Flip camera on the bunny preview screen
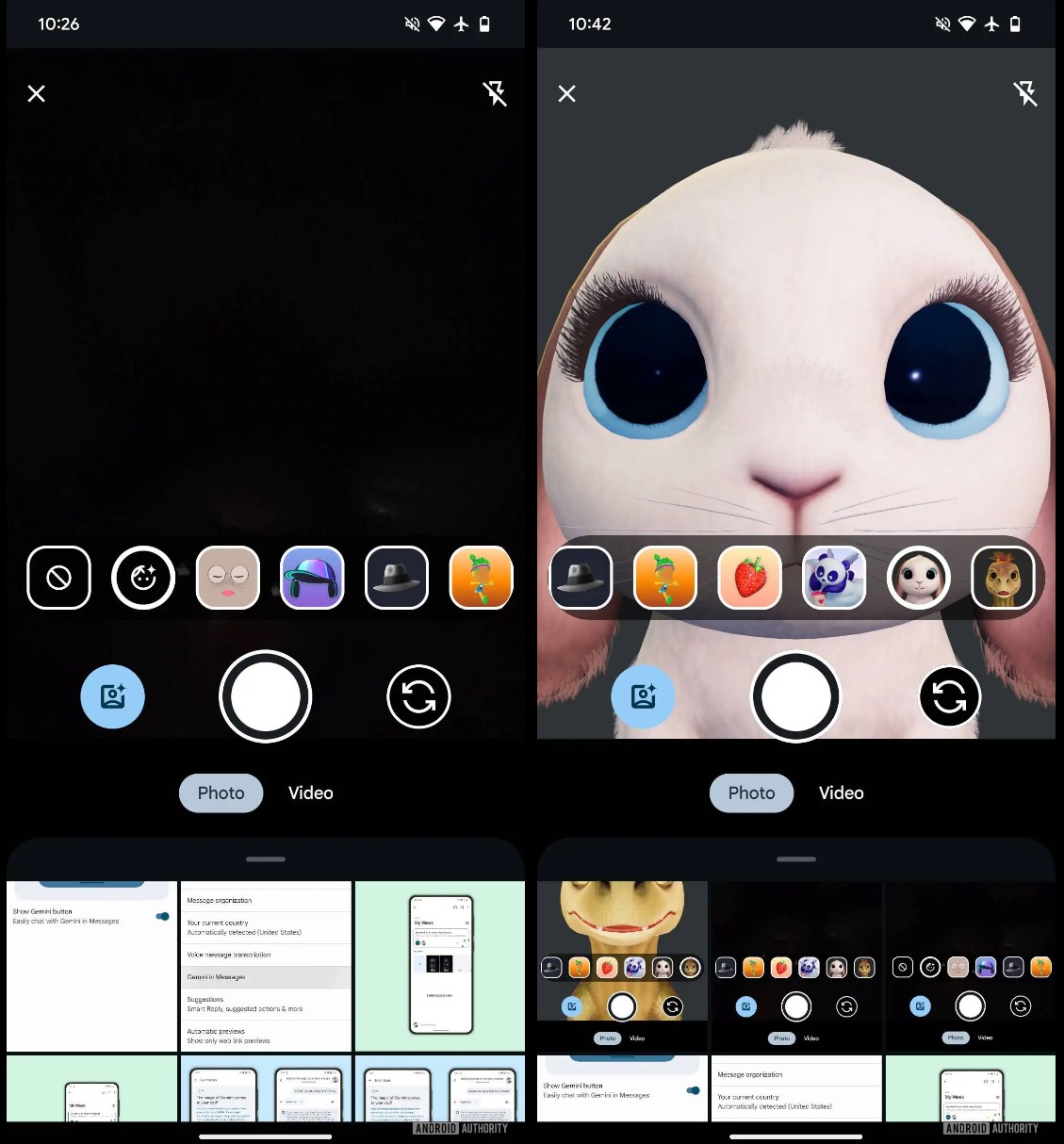 click(949, 697)
